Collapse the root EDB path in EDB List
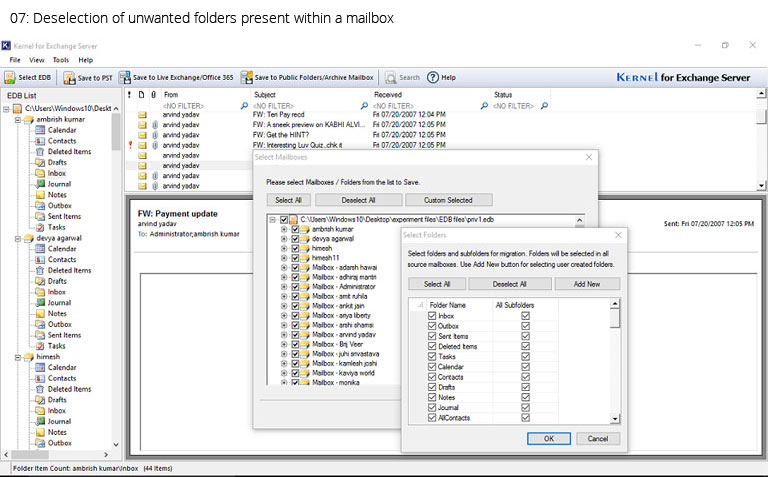 coord(6,109)
